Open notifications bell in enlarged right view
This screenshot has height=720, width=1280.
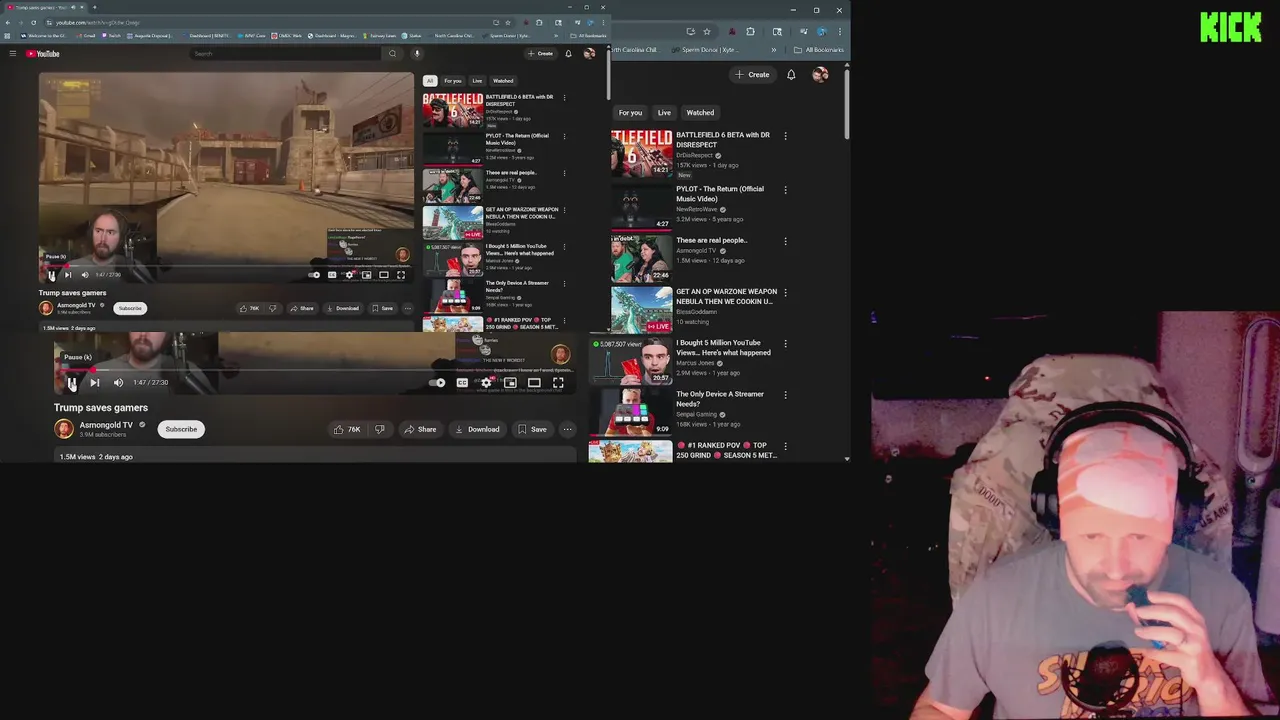[791, 75]
